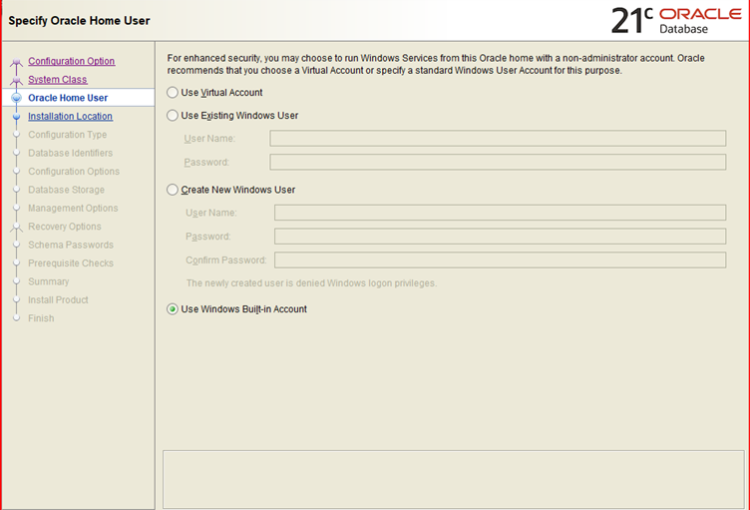
Task: Click the Configuration Option step marker icon
Action: tap(16, 62)
